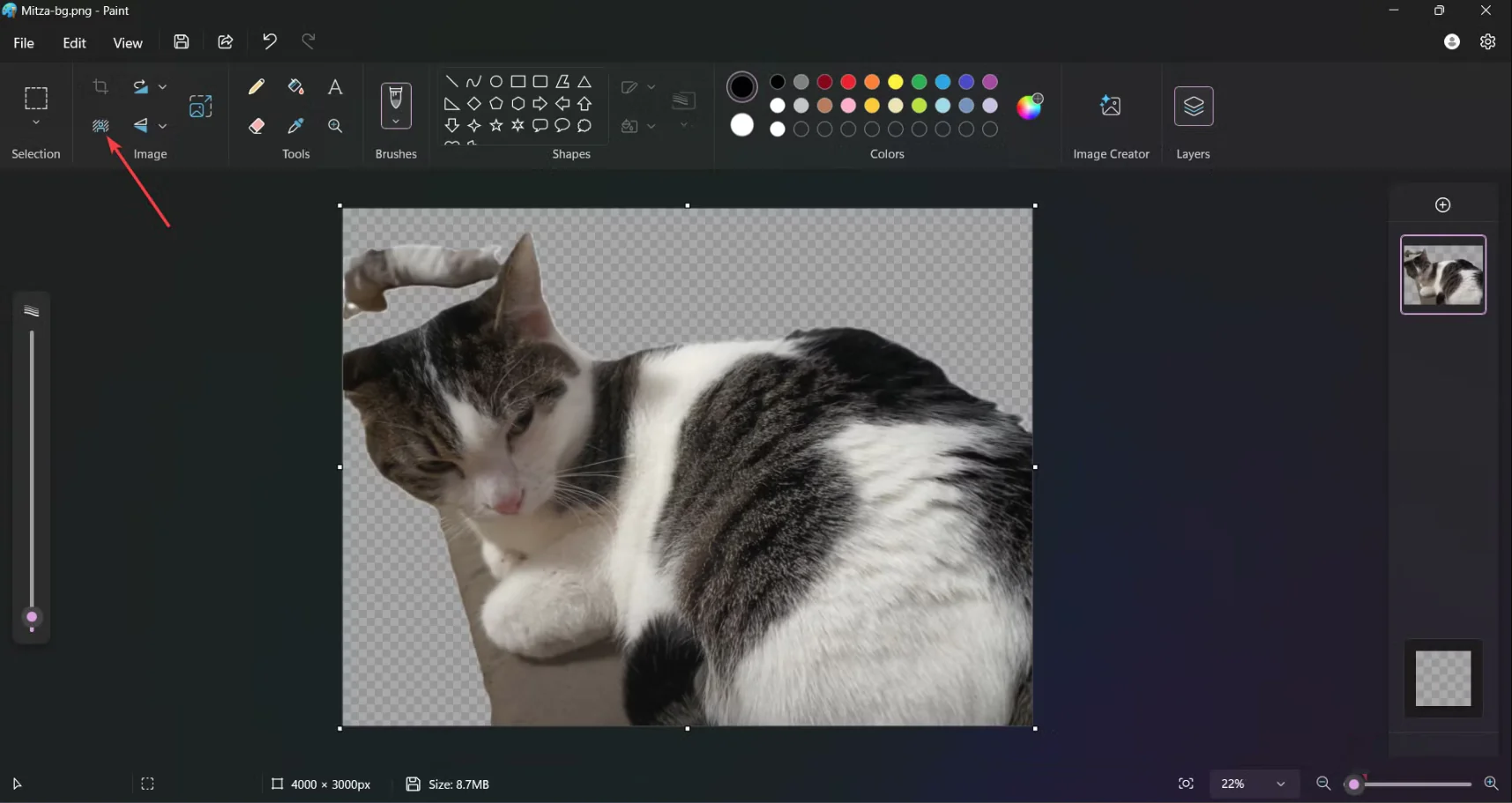Viewport: 1512px width, 803px height.
Task: Select the primary black color circle
Action: pos(742,86)
